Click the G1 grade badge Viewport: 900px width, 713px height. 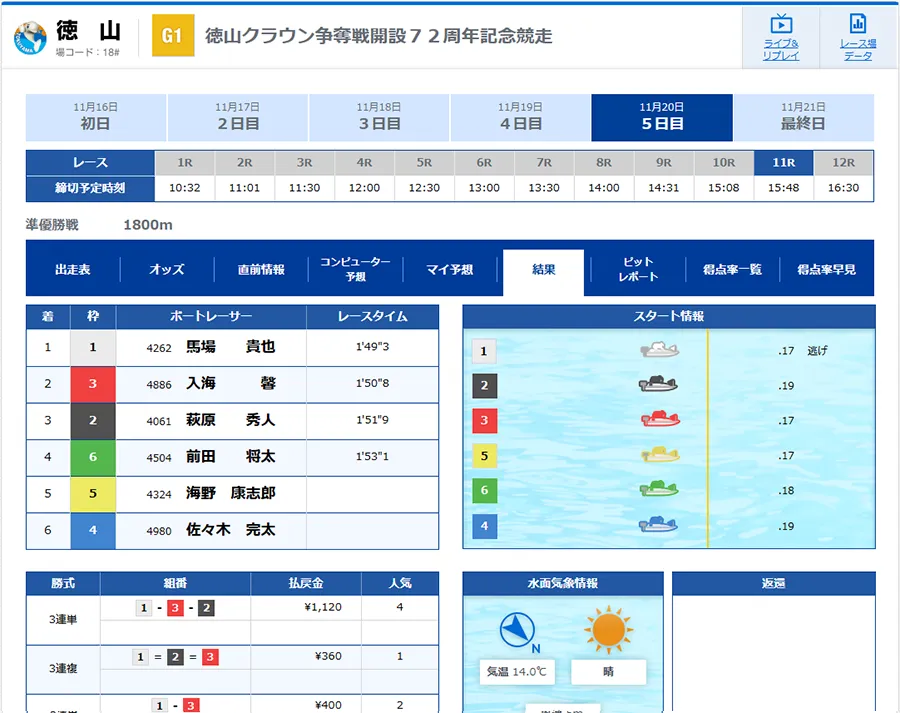[x=172, y=36]
